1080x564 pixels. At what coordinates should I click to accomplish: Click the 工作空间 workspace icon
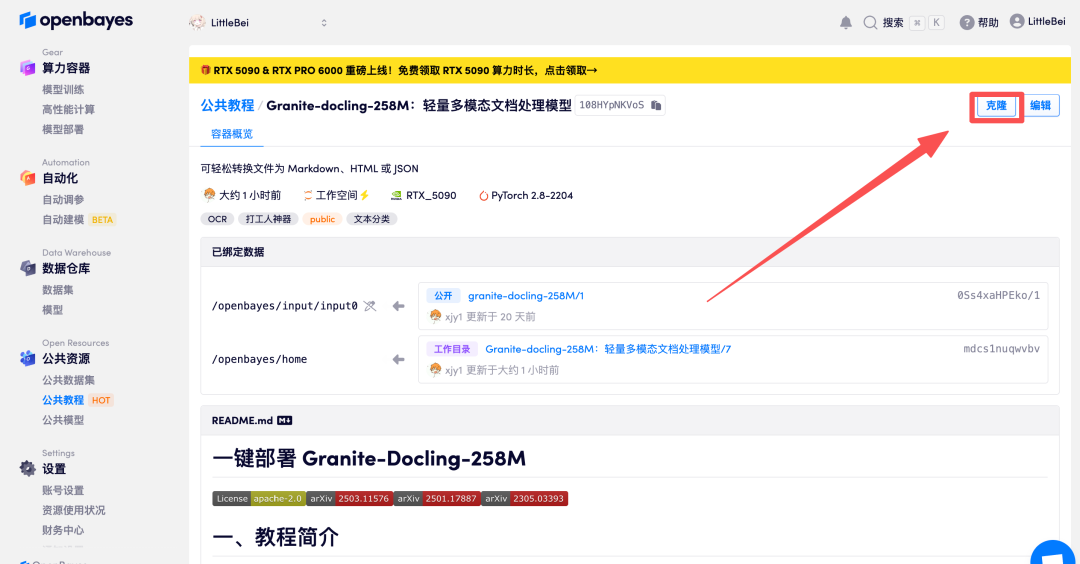(x=308, y=196)
